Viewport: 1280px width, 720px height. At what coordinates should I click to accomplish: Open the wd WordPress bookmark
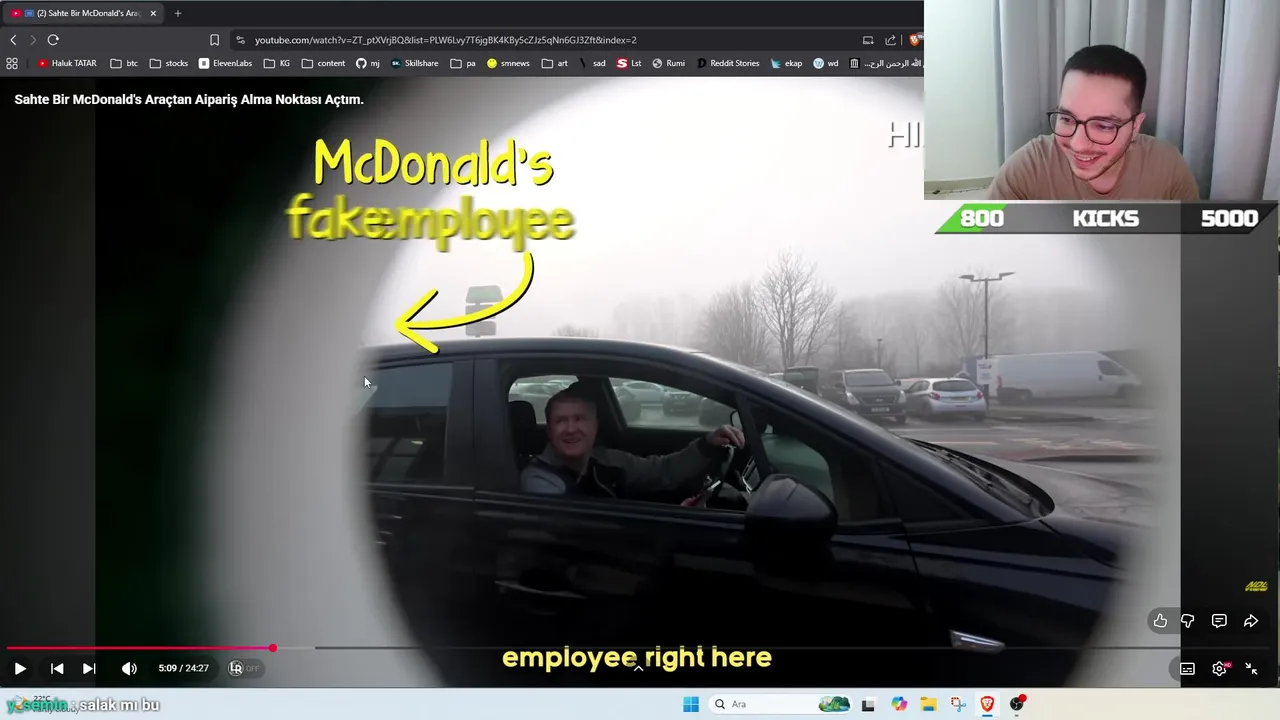coord(826,63)
